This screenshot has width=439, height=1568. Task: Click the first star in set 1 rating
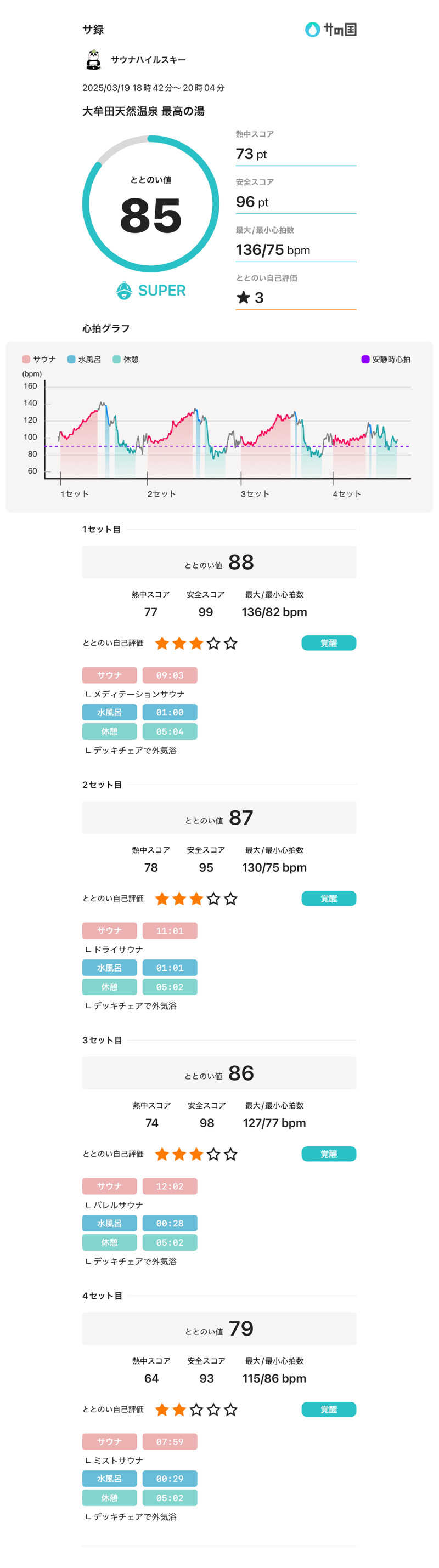[162, 643]
